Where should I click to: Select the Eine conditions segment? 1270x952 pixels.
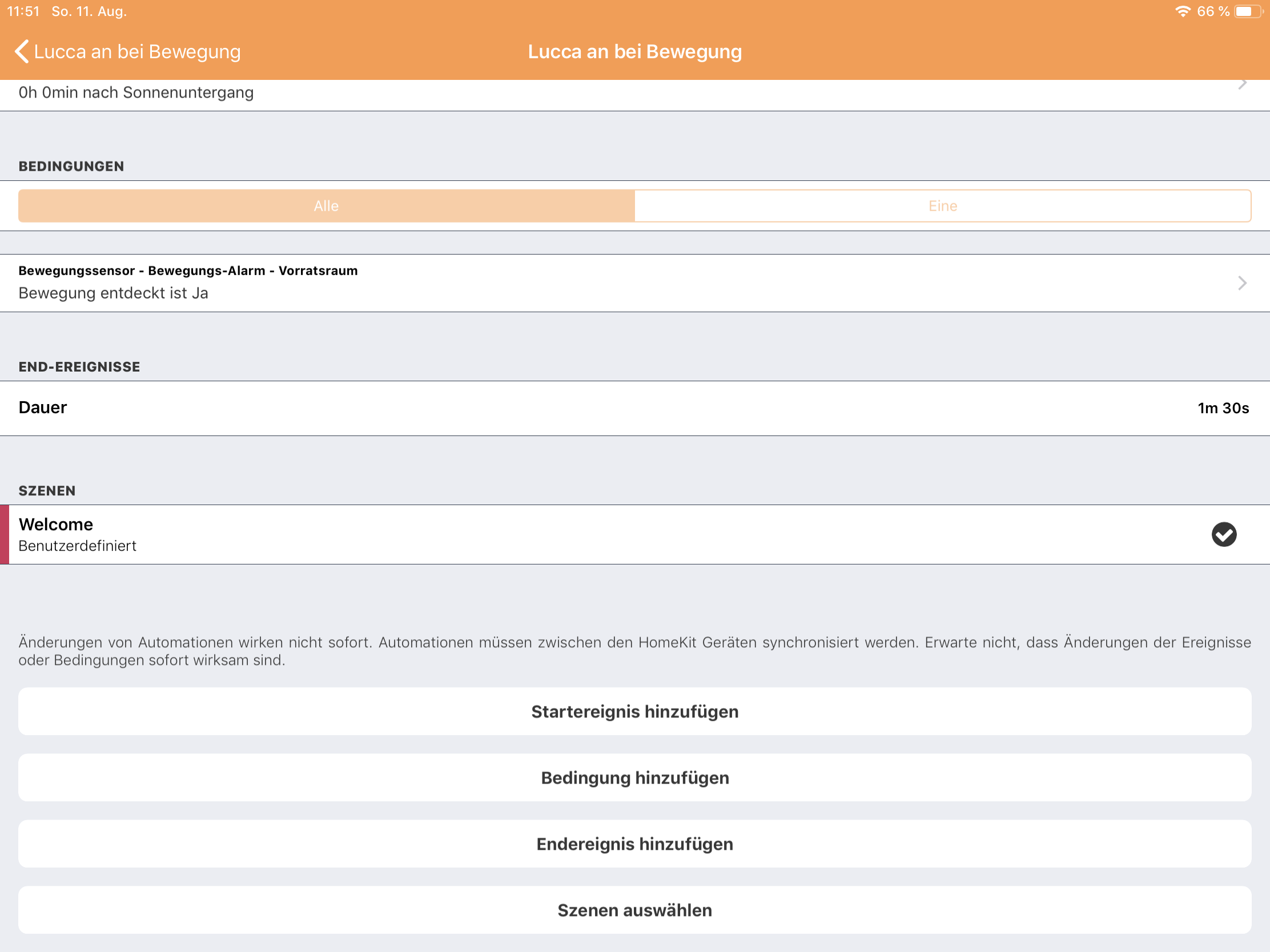(942, 206)
